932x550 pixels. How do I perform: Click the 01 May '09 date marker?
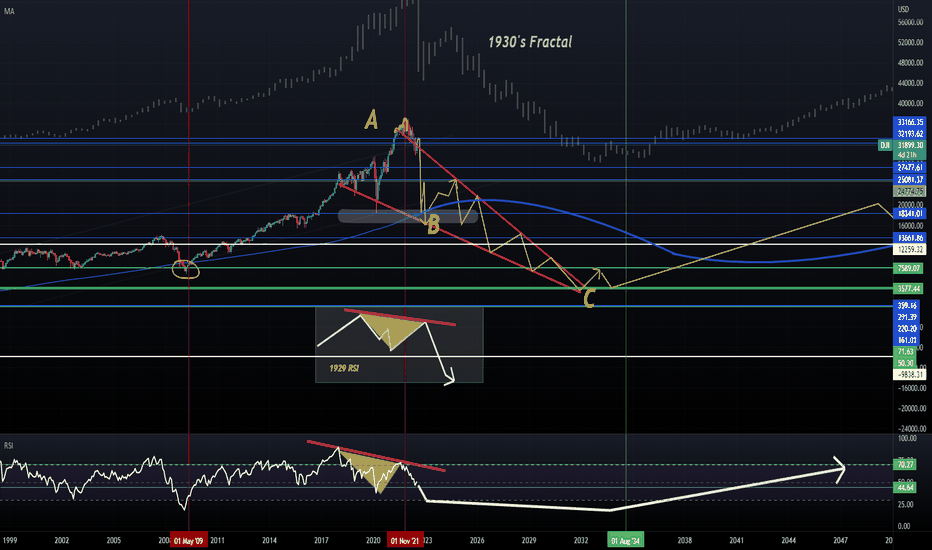click(188, 540)
